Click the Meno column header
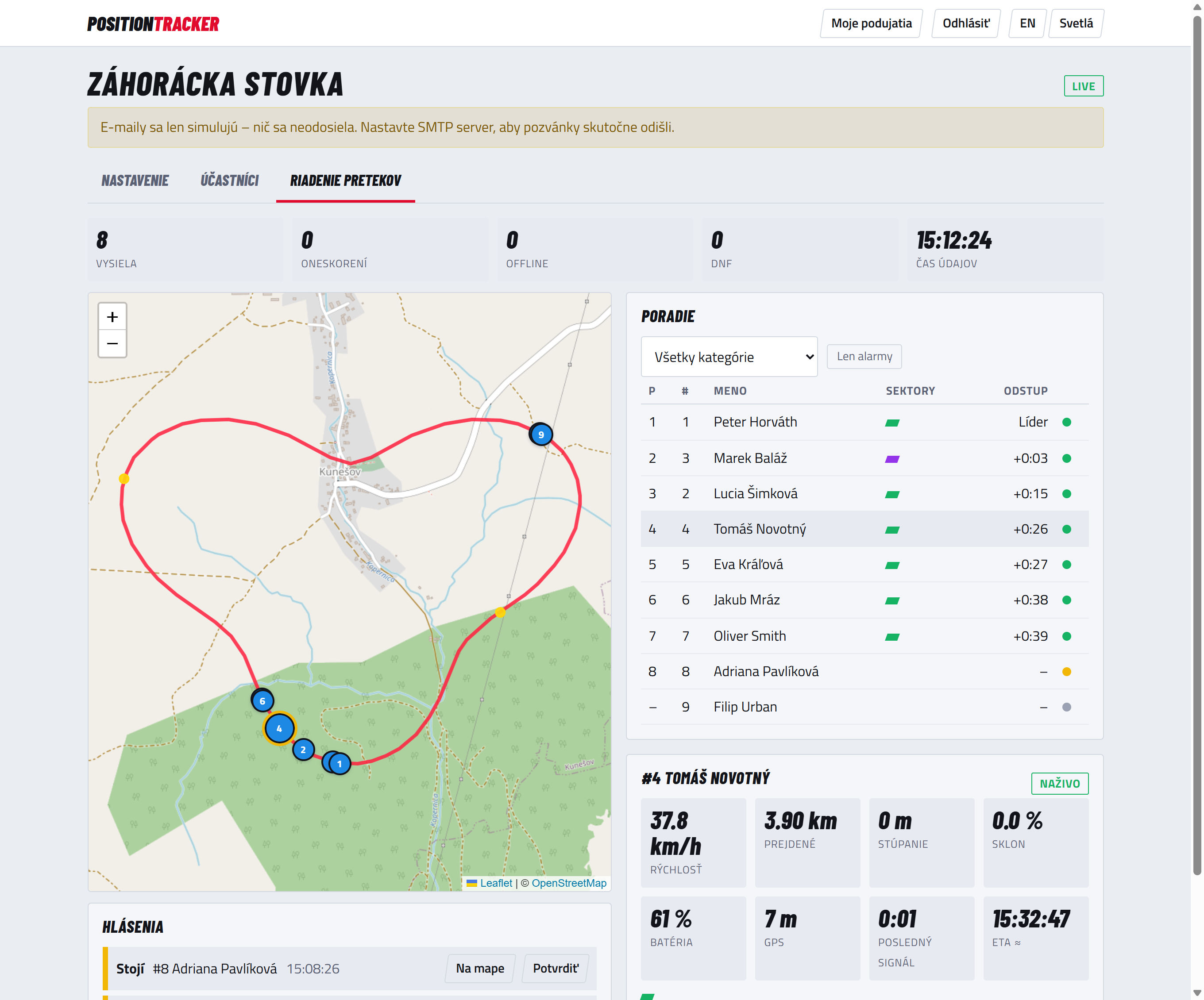Viewport: 1204px width, 1000px height. point(730,391)
